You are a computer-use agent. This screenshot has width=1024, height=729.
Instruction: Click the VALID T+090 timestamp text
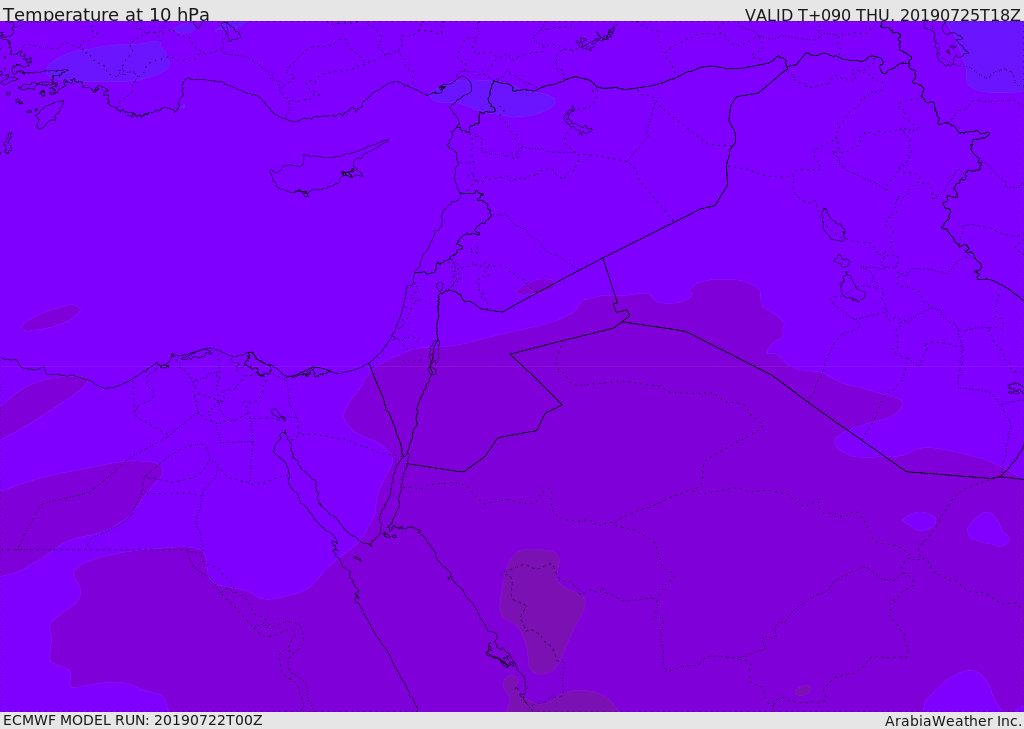coord(882,15)
